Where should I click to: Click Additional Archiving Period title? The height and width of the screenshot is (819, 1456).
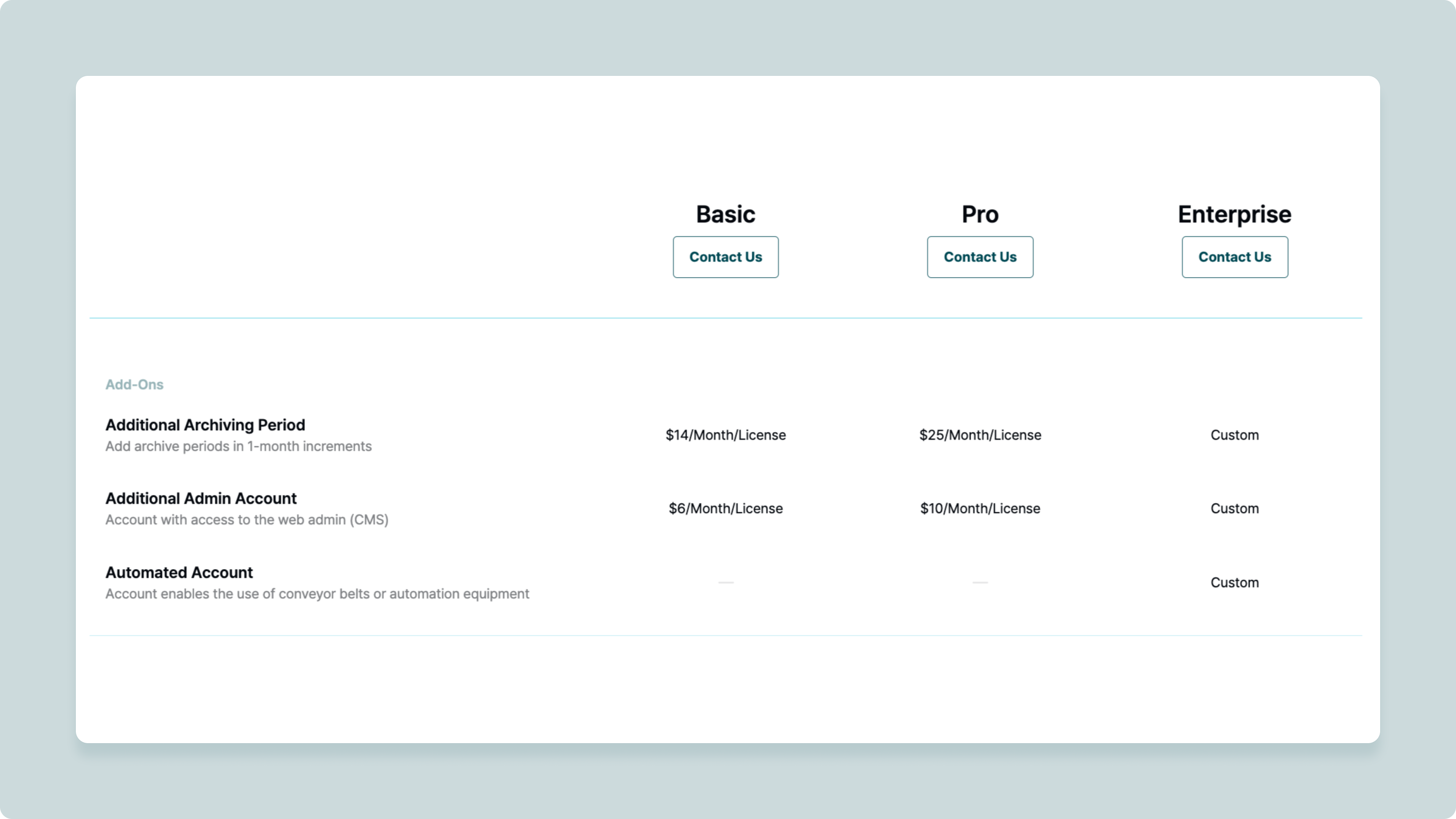(x=205, y=425)
